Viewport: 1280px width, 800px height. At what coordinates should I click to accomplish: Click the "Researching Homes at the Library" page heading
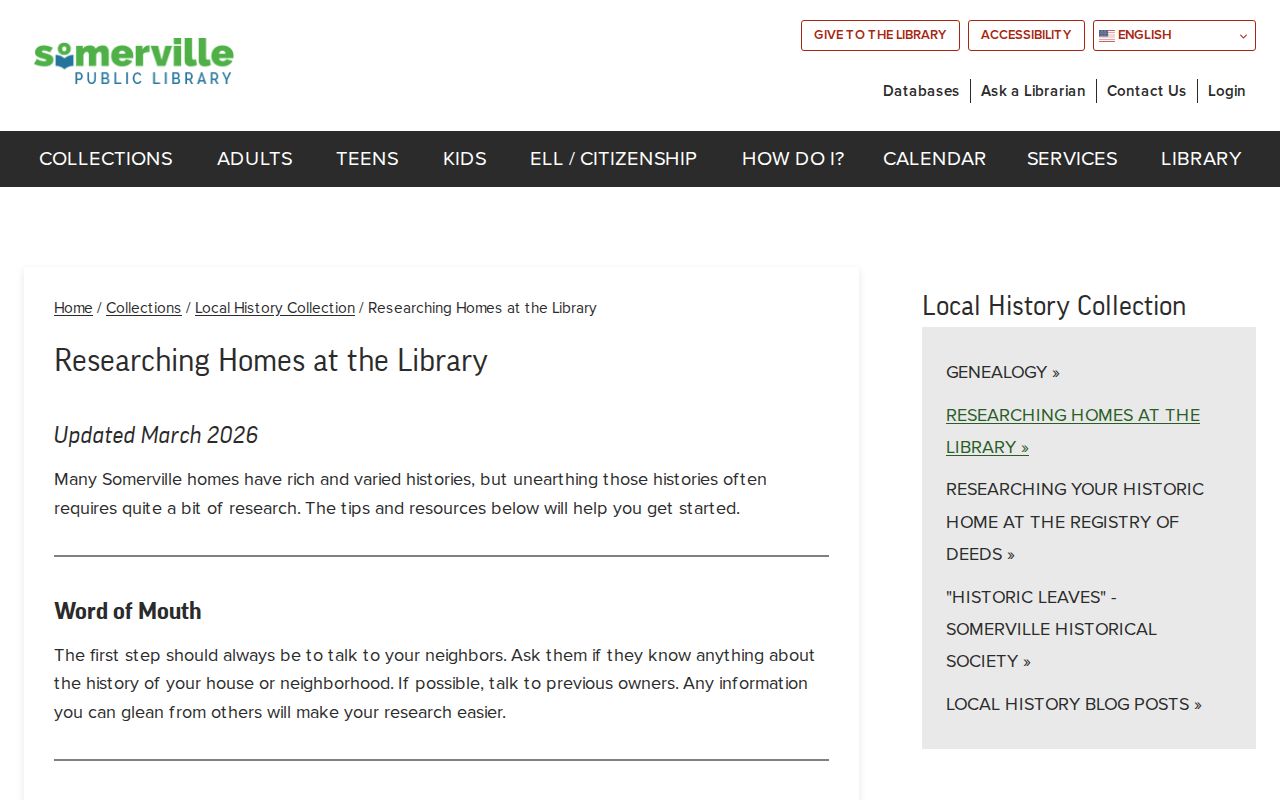point(271,360)
